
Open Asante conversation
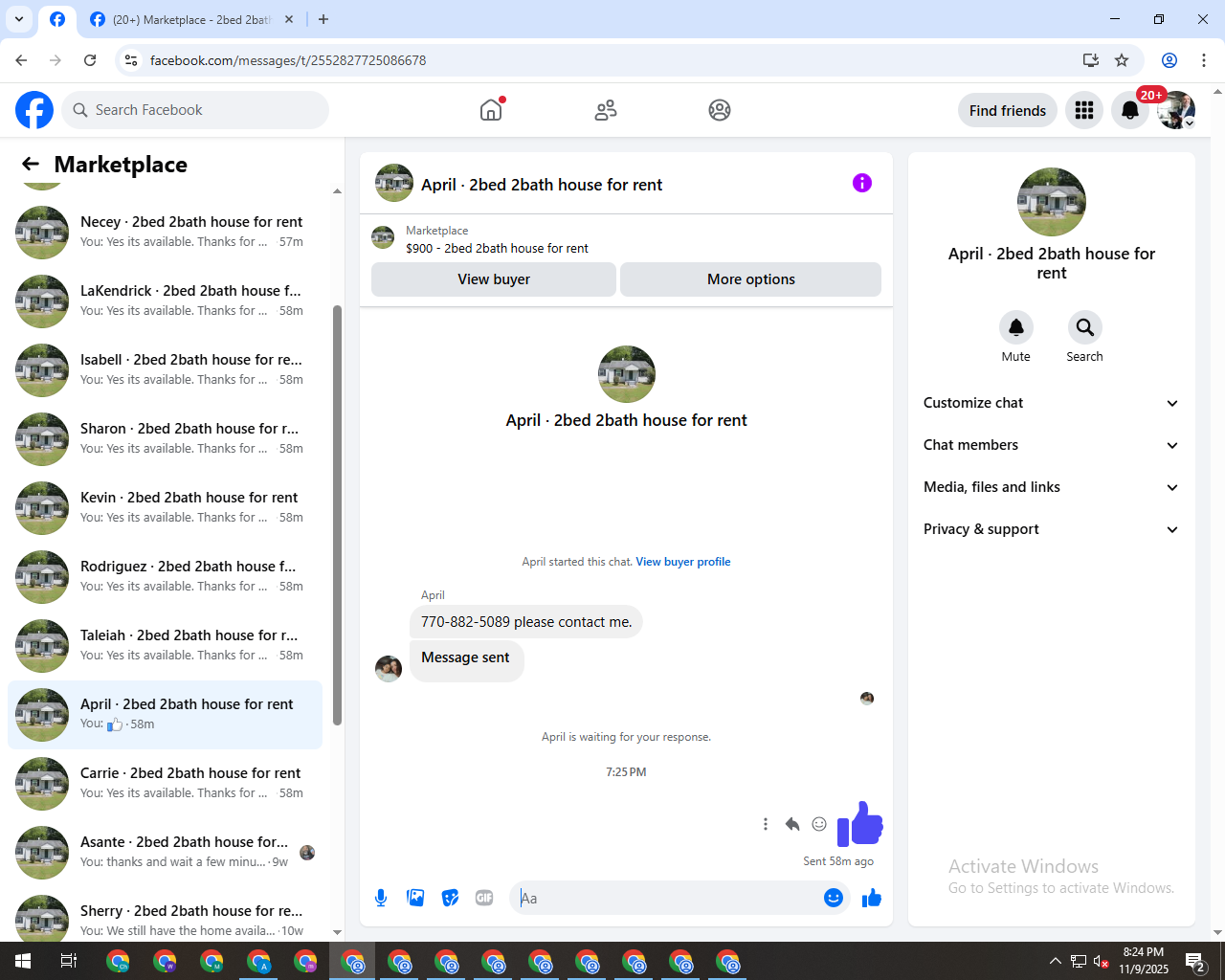(x=165, y=852)
